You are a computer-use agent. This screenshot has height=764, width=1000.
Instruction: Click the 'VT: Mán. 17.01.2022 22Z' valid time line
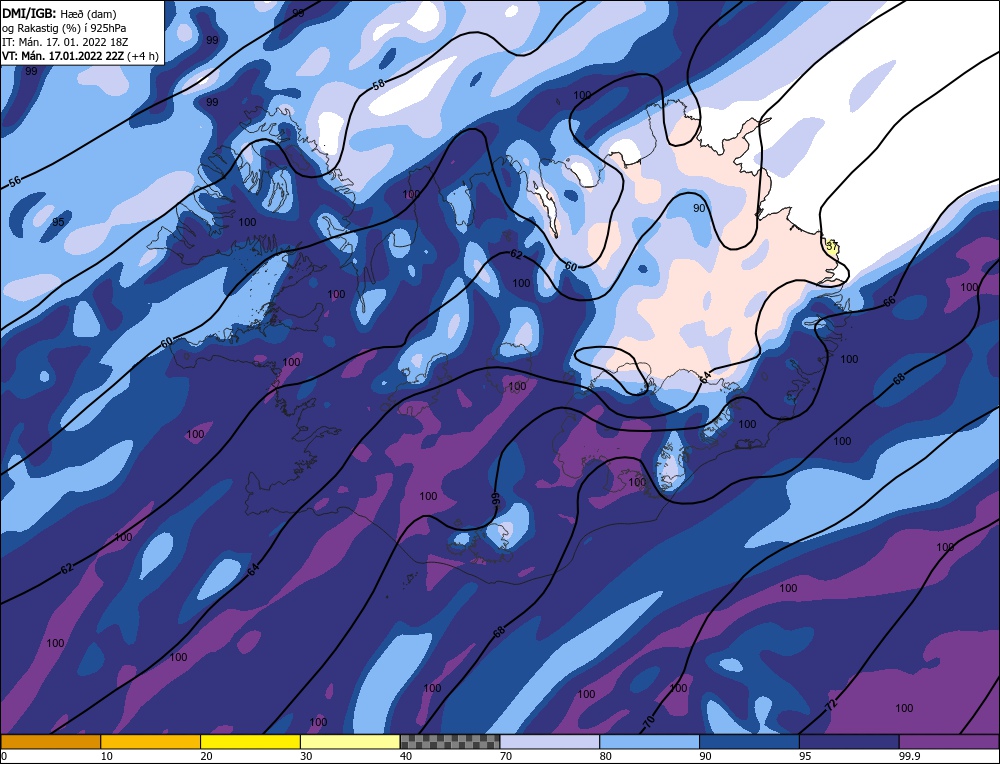(63, 55)
